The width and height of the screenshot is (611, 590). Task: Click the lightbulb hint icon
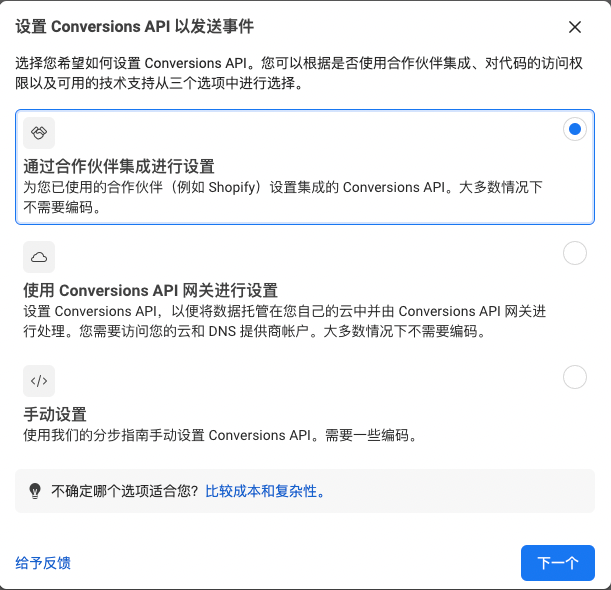(35, 491)
